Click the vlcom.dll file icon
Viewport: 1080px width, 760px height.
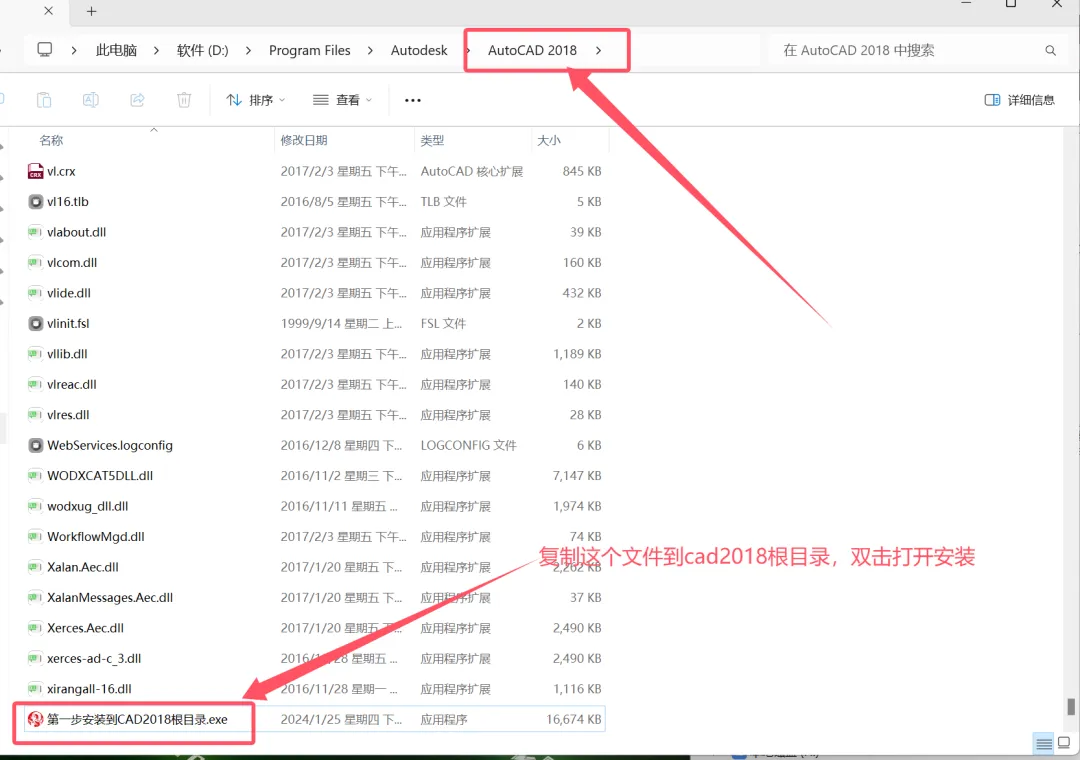point(36,263)
